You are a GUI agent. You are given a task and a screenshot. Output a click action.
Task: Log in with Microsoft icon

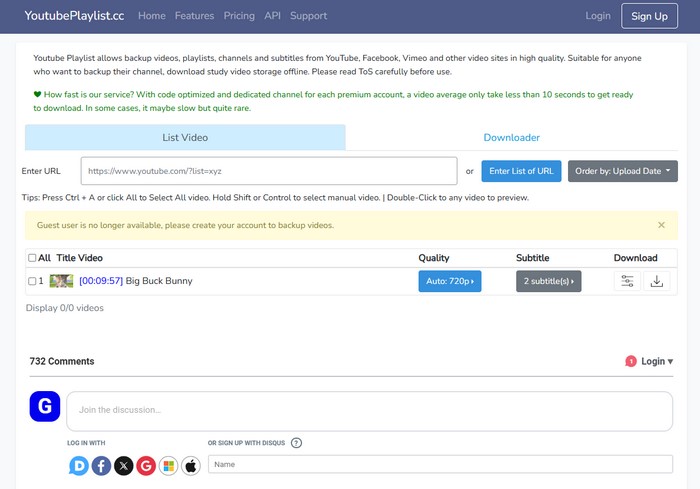pyautogui.click(x=168, y=466)
